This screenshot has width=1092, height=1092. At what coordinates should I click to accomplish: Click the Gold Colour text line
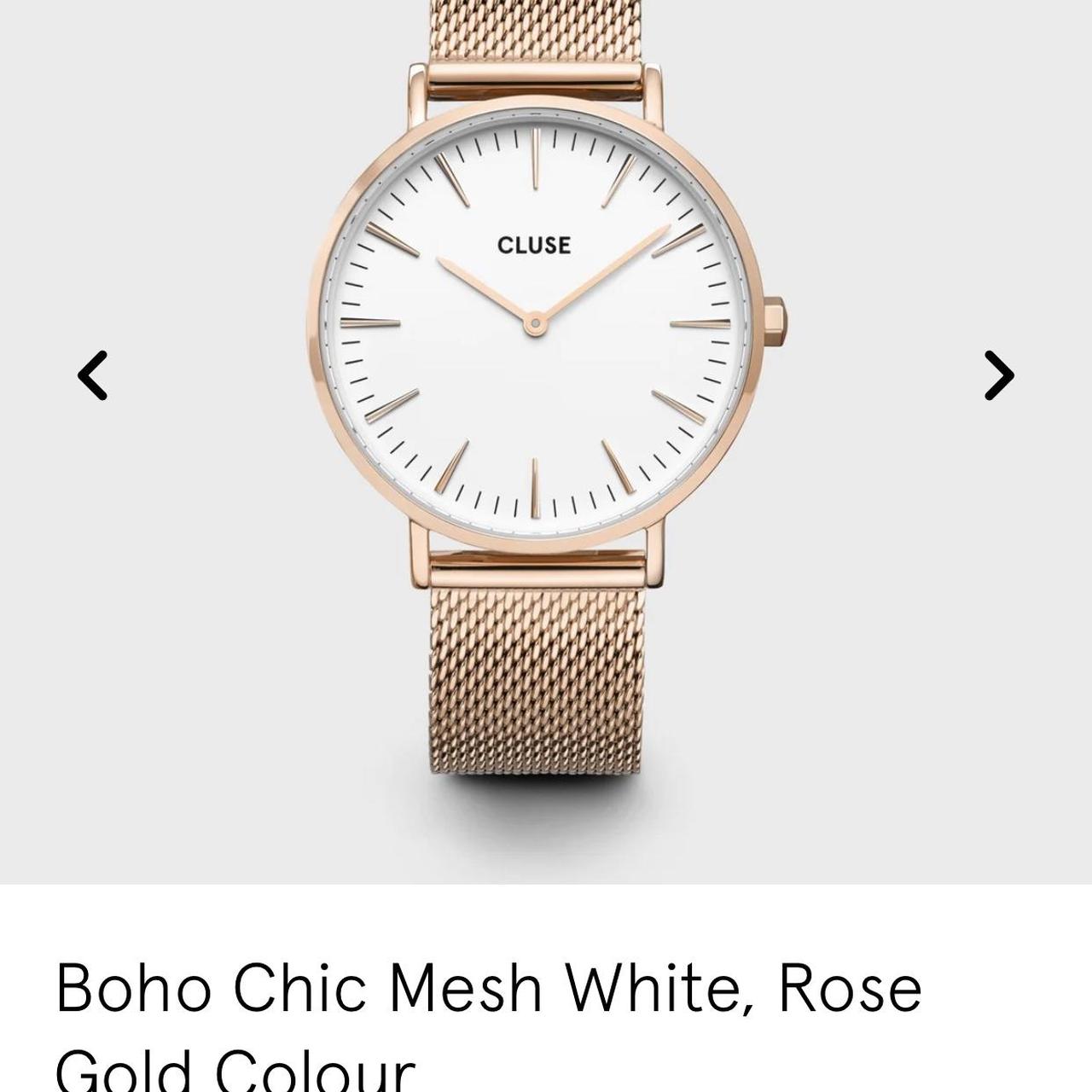tap(235, 1071)
